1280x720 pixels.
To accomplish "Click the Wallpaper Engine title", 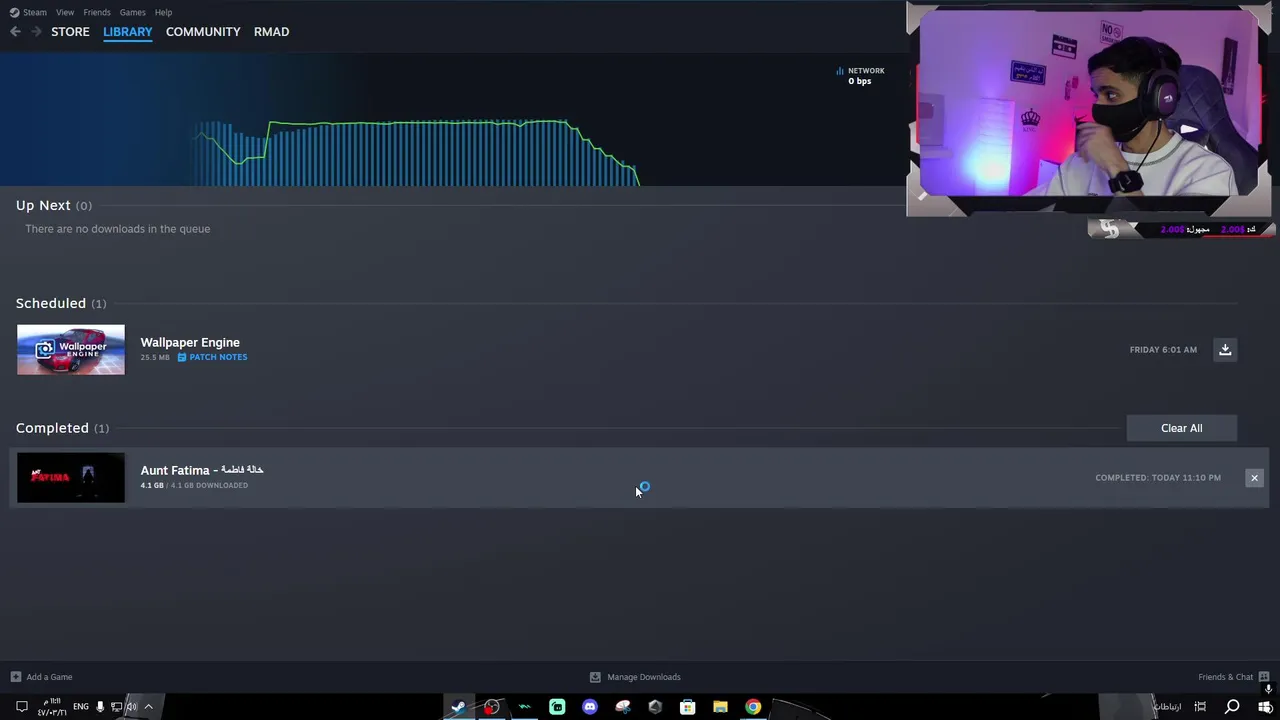I will click(x=190, y=342).
